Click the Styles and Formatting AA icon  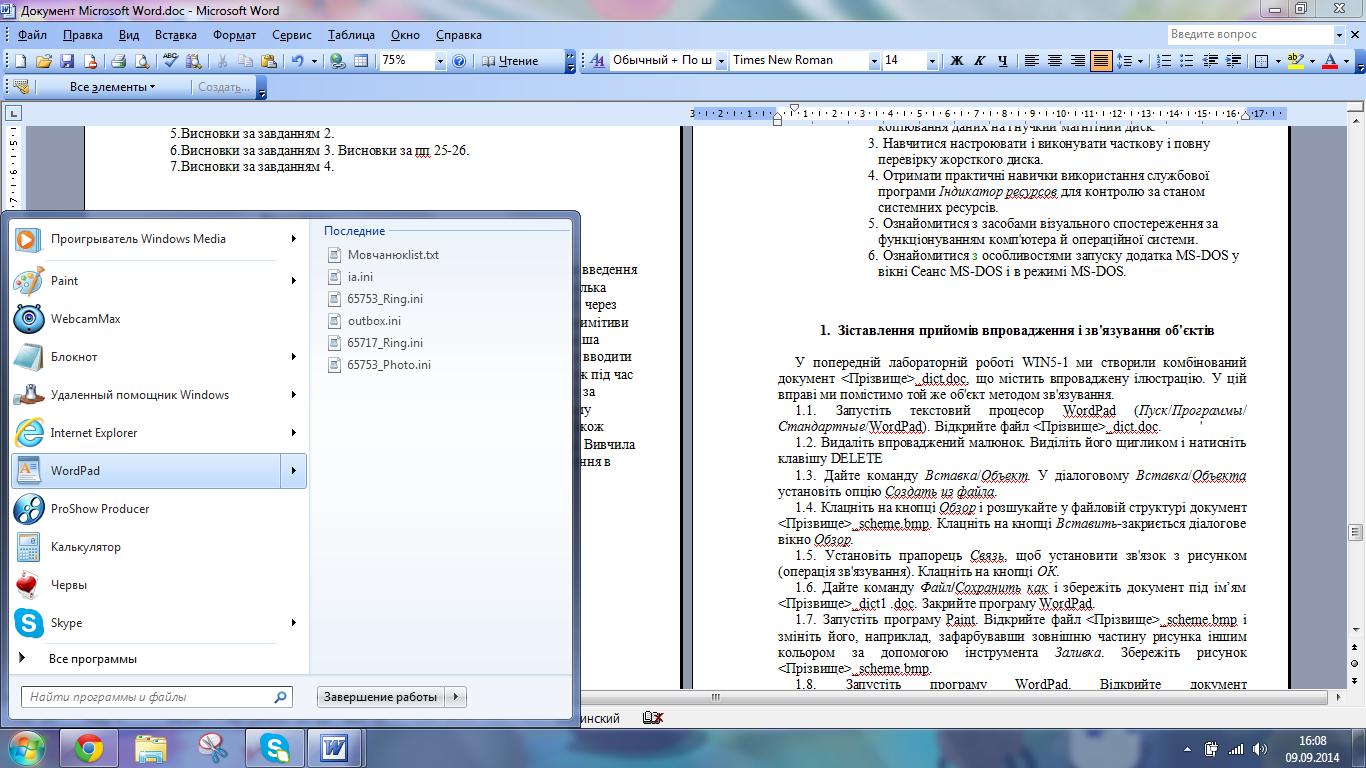(x=598, y=61)
